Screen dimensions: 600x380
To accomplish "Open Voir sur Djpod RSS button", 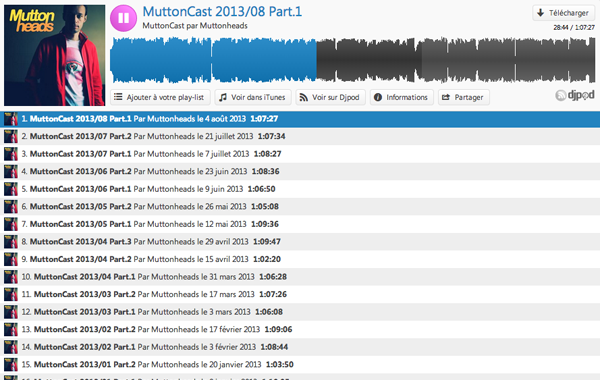I will (331, 97).
